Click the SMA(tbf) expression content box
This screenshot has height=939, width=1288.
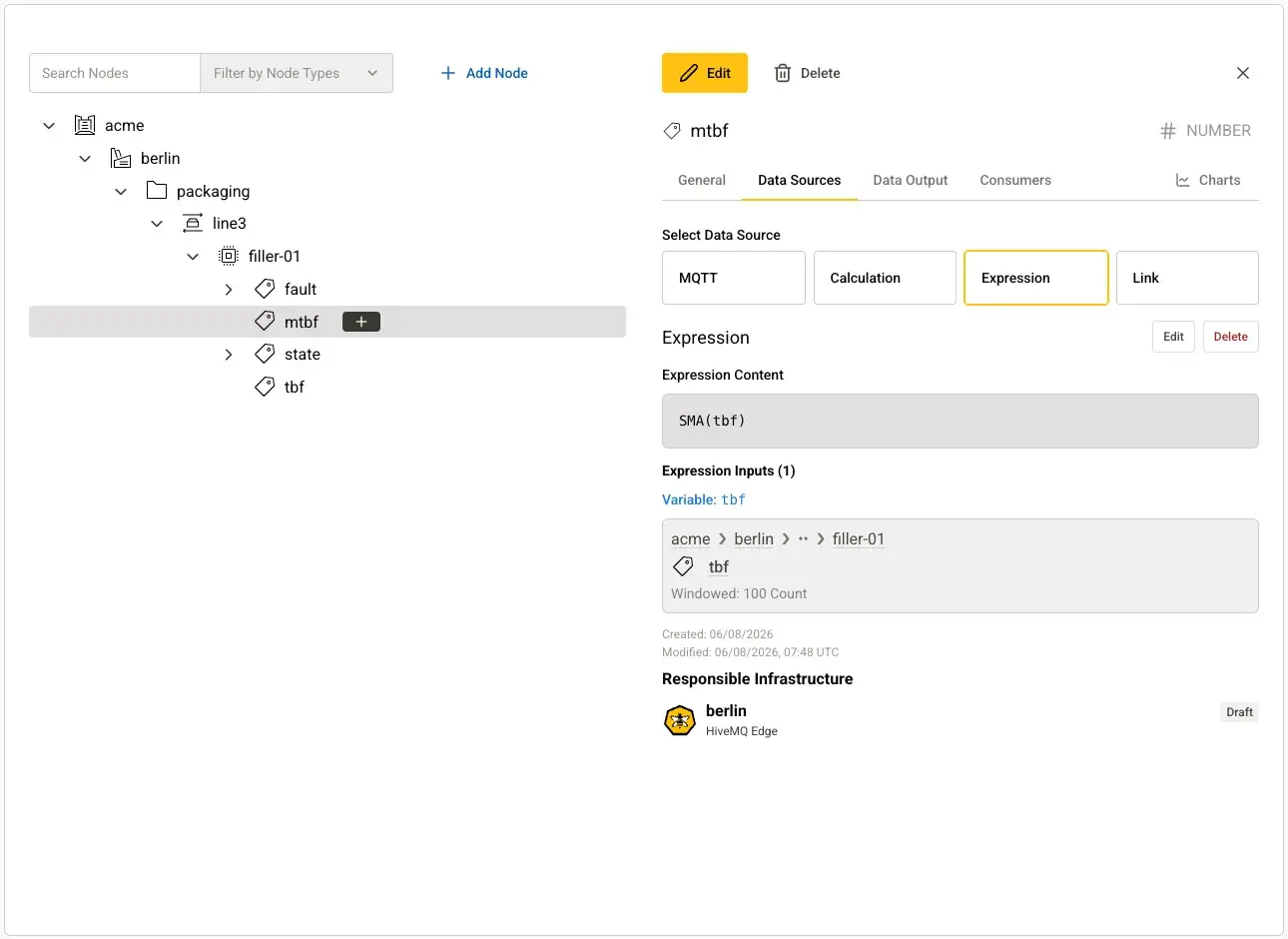coord(961,421)
